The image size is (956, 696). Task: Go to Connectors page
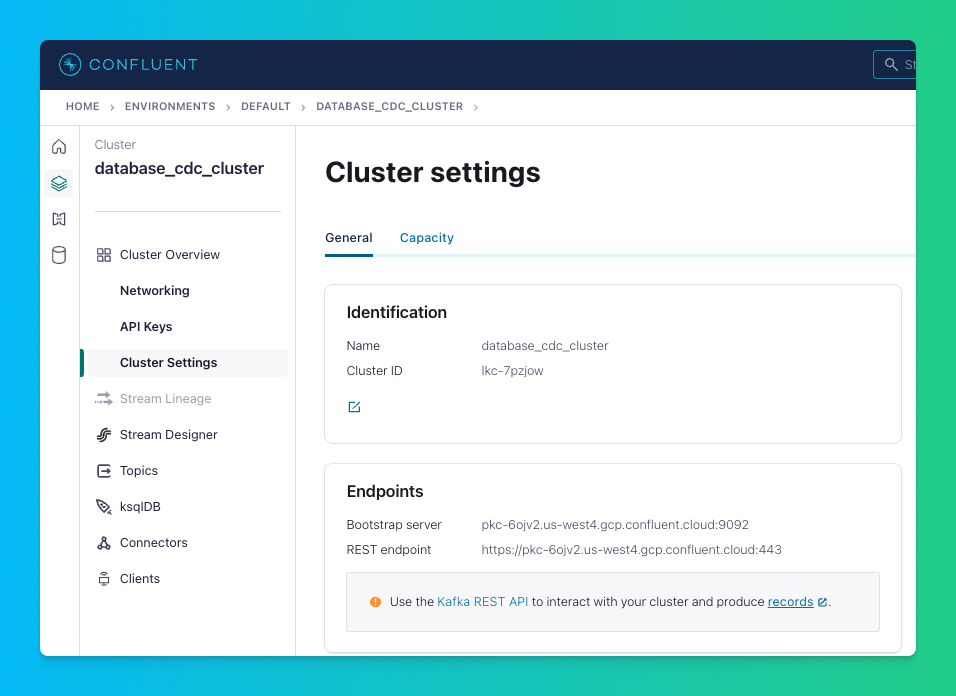(x=153, y=543)
